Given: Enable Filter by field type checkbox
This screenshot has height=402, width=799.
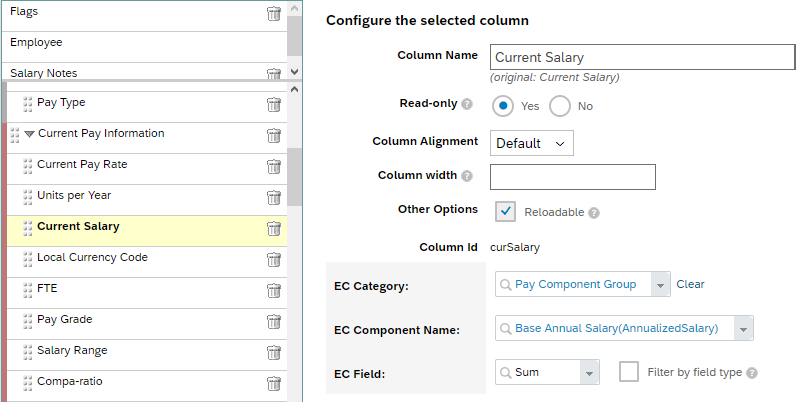Looking at the screenshot, I should 629,372.
